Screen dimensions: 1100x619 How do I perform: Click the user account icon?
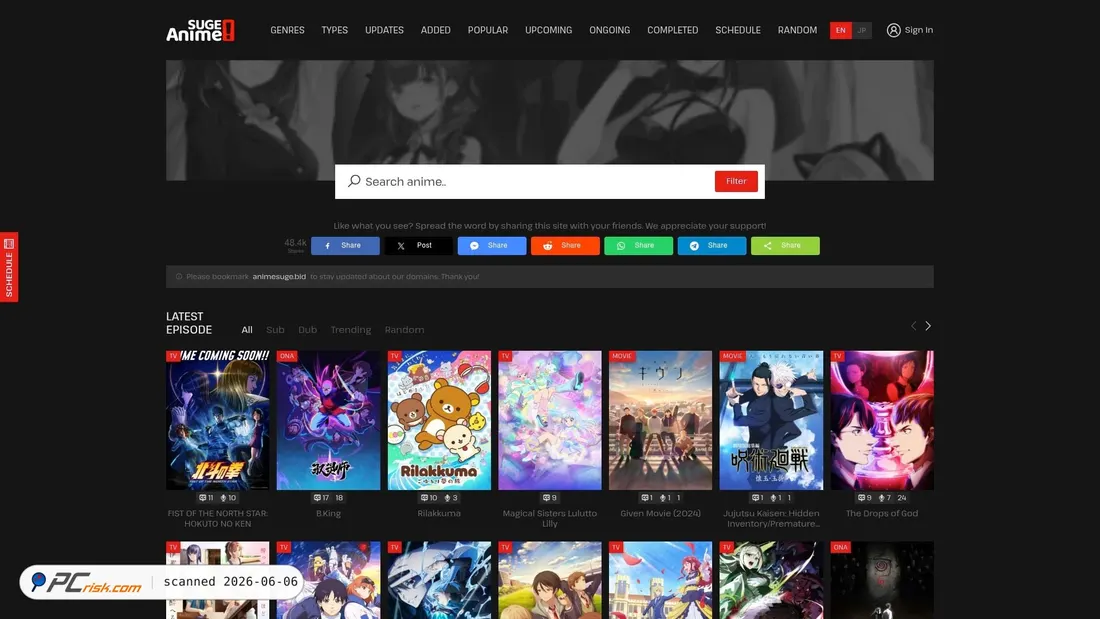tap(893, 30)
